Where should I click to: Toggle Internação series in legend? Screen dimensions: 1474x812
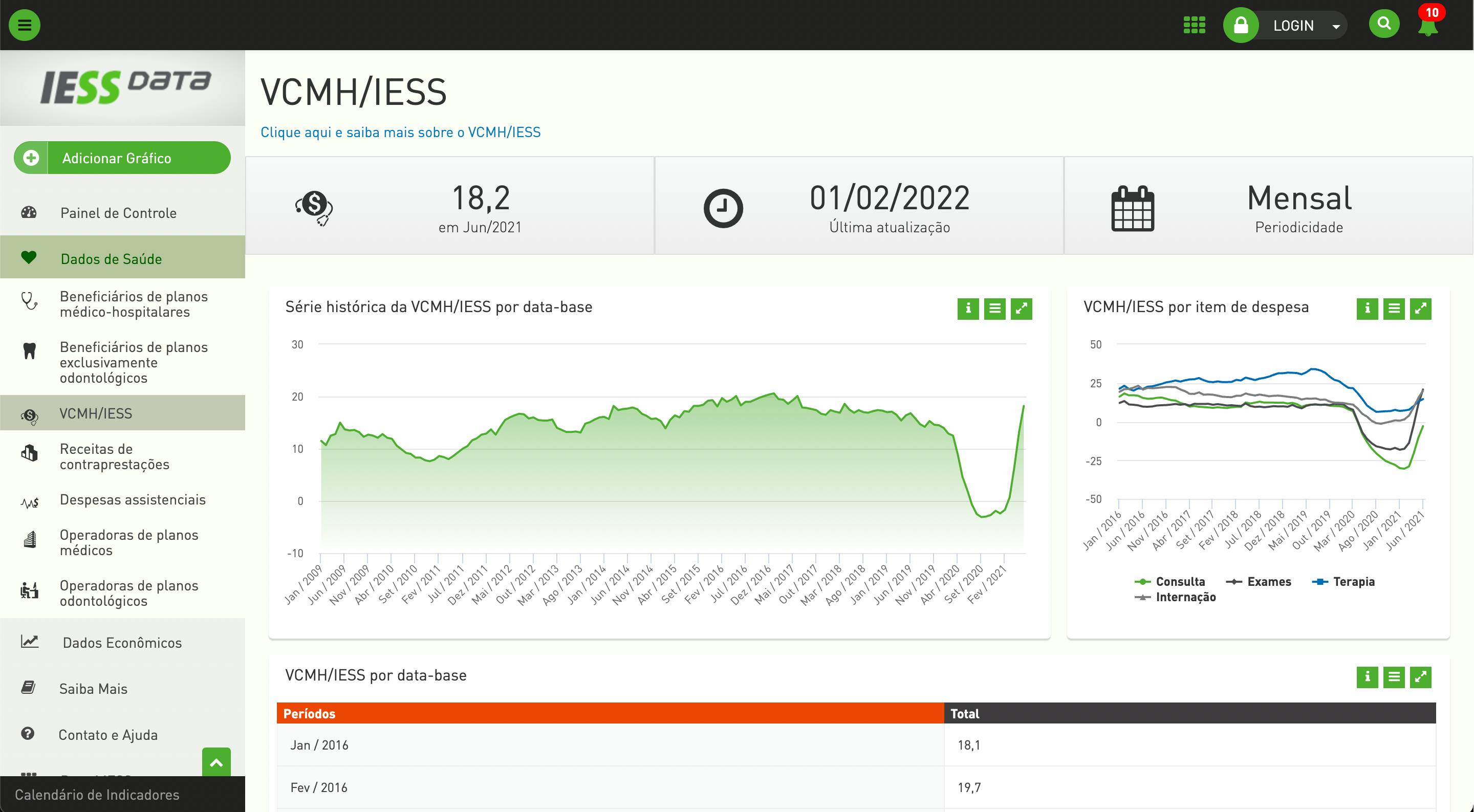(1175, 597)
